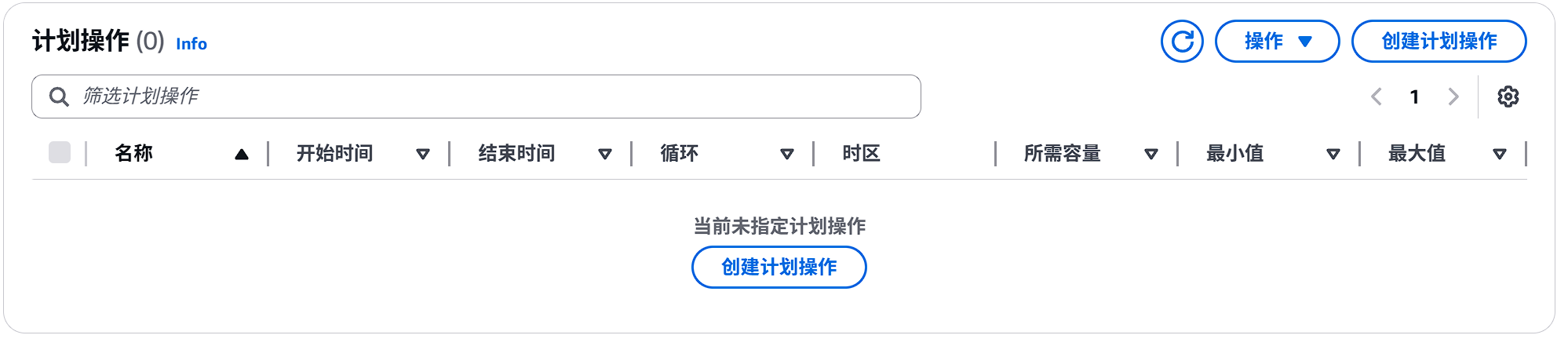Click the search magnifier icon
The width and height of the screenshot is (1568, 357).
(59, 97)
